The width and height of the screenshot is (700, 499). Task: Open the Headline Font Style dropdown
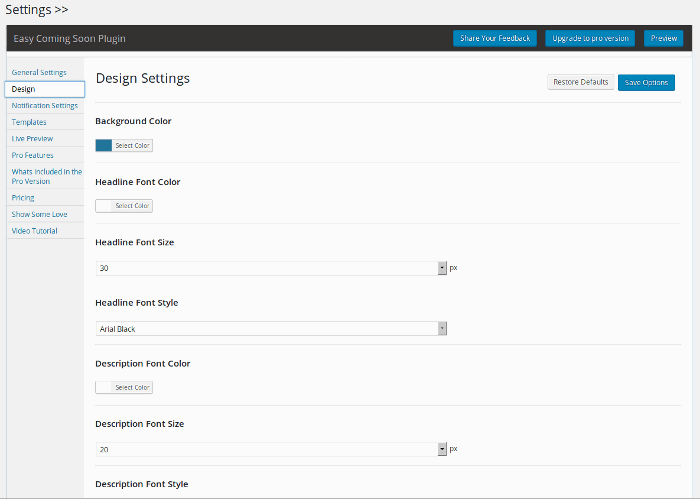pos(271,329)
